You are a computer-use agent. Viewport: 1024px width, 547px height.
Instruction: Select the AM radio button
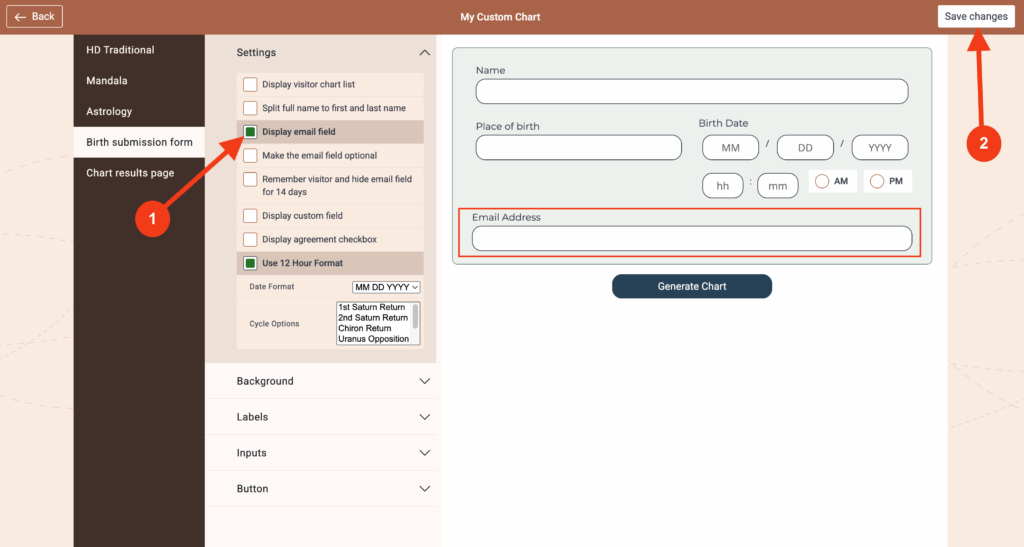pos(822,182)
